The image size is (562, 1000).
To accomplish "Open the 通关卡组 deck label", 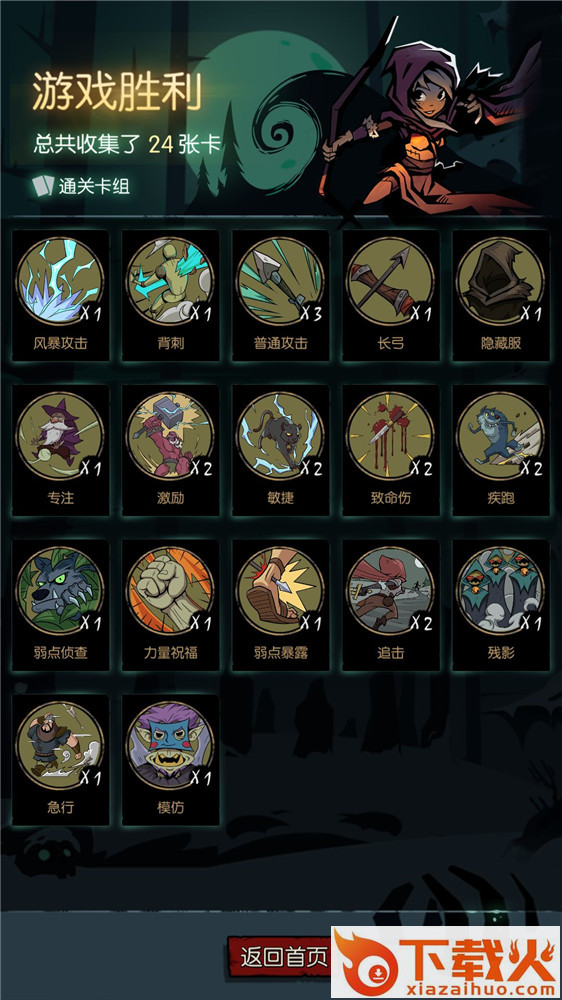I will coord(82,186).
